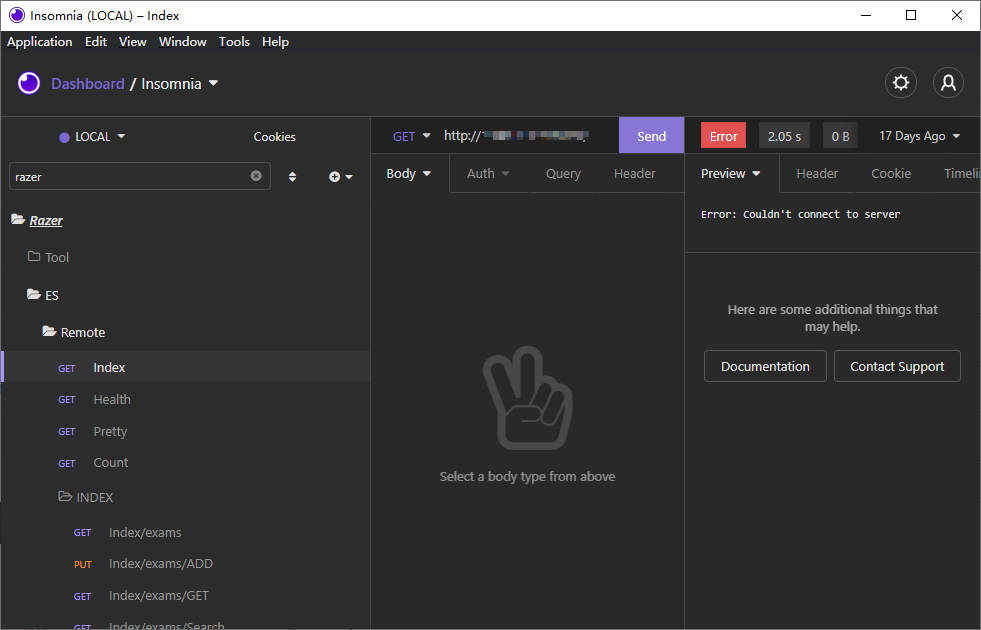Open the settings gear icon
Viewport: 981px width, 630px height.
click(x=901, y=83)
